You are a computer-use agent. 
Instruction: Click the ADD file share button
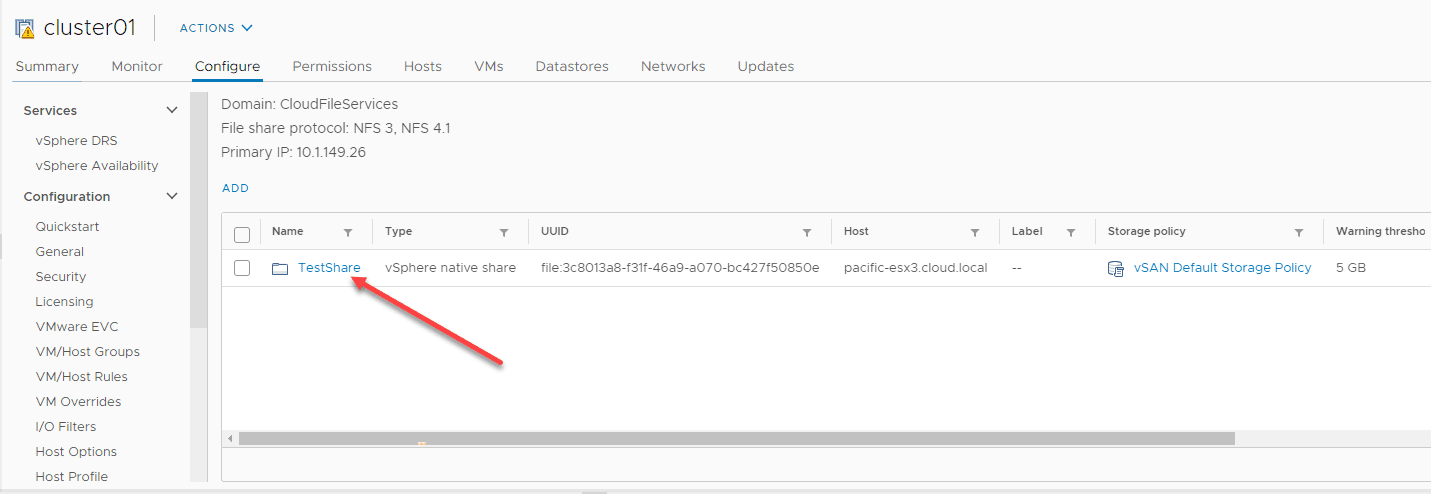[235, 188]
